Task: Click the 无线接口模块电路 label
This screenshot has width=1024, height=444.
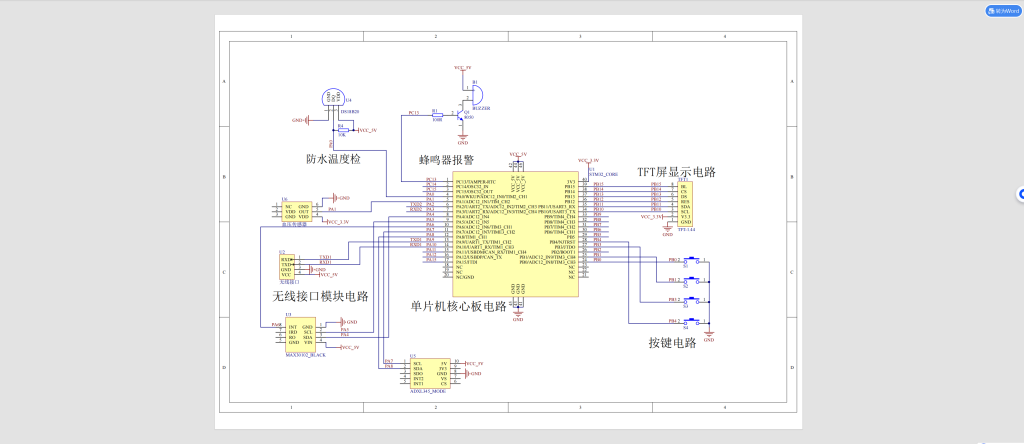Action: (320, 297)
